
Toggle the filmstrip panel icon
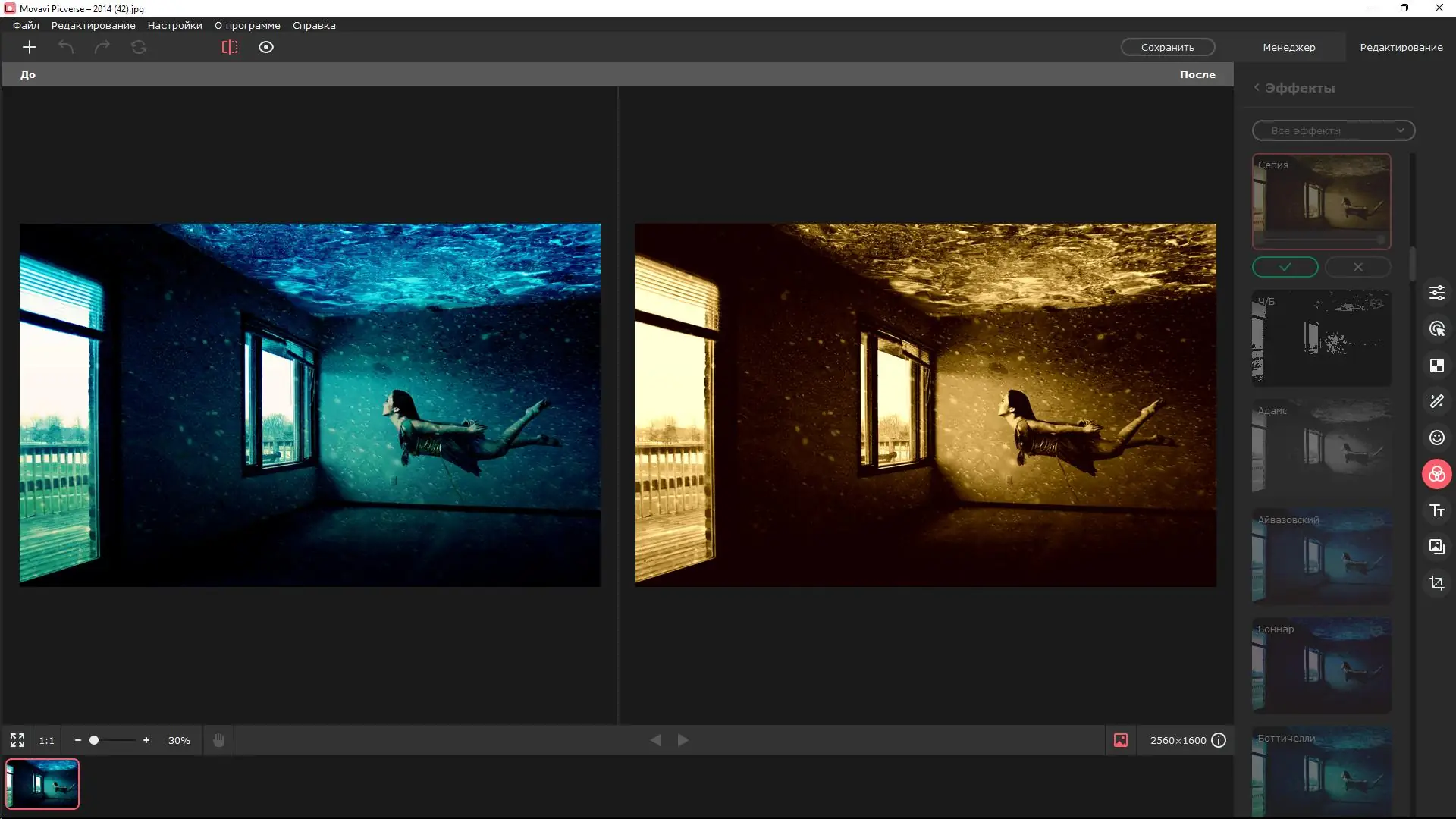(1121, 740)
